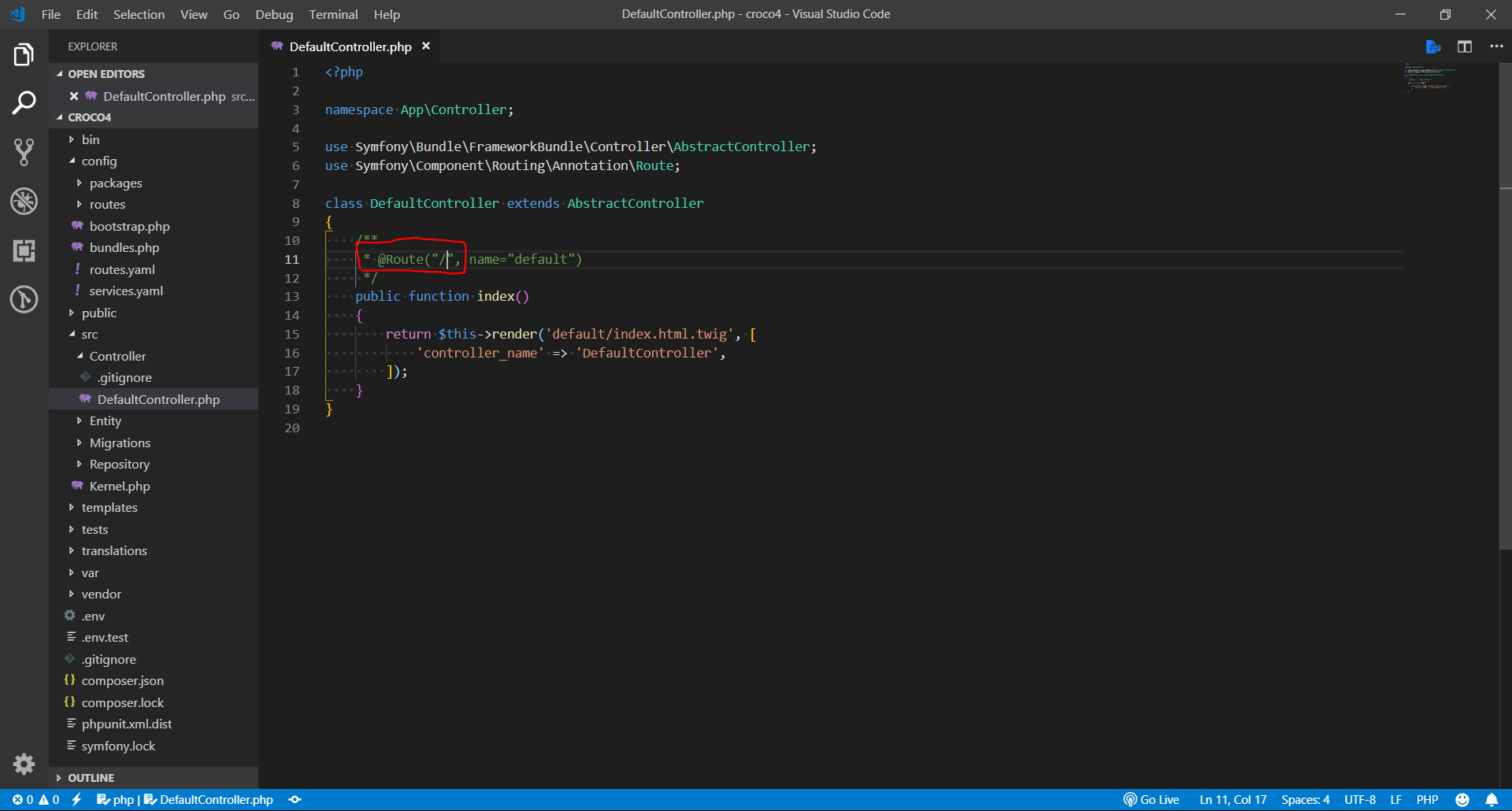The width and height of the screenshot is (1512, 811).
Task: Show errors count in status bar
Action: [22, 800]
